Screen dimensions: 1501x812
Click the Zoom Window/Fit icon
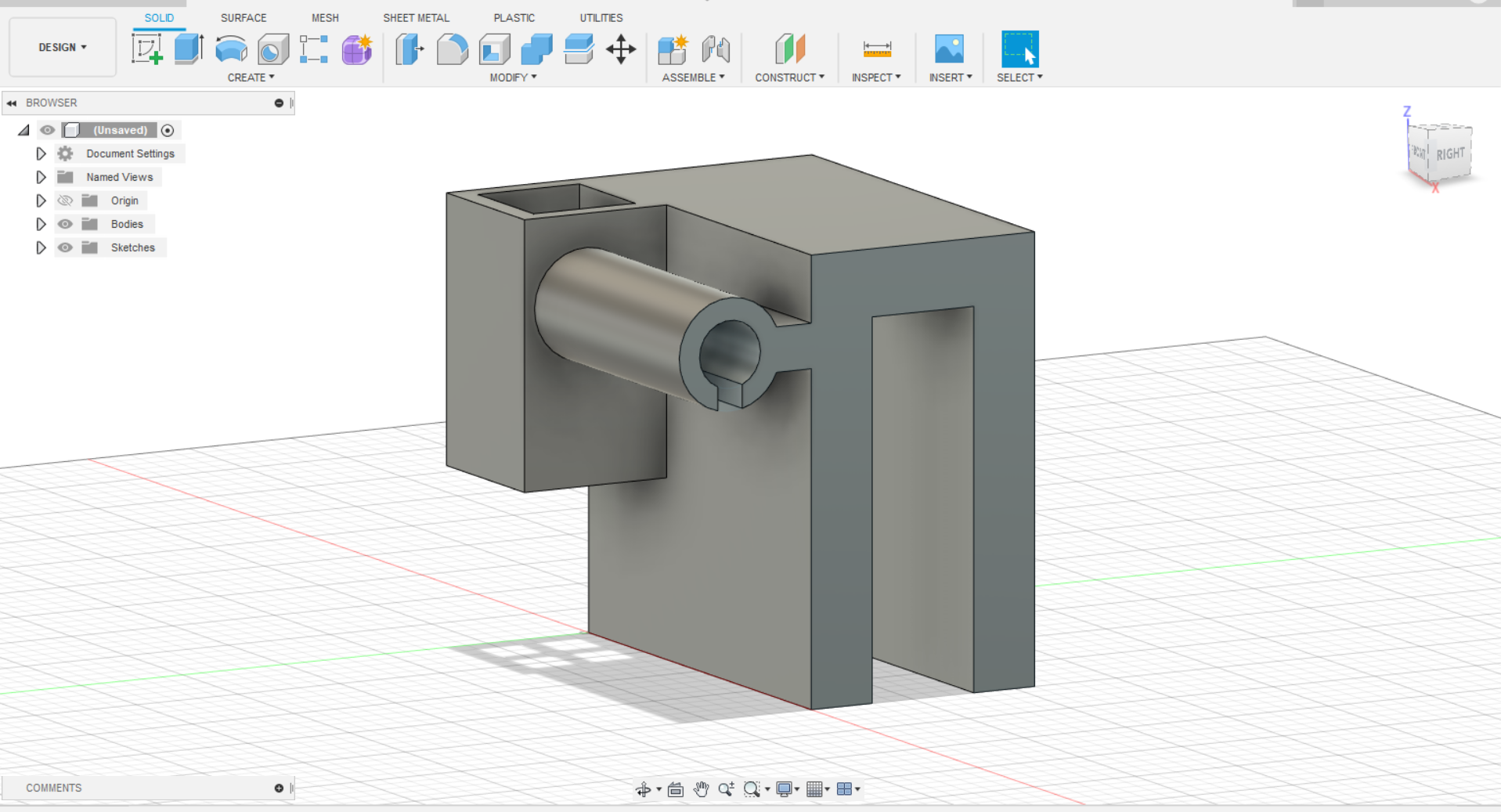tap(752, 789)
